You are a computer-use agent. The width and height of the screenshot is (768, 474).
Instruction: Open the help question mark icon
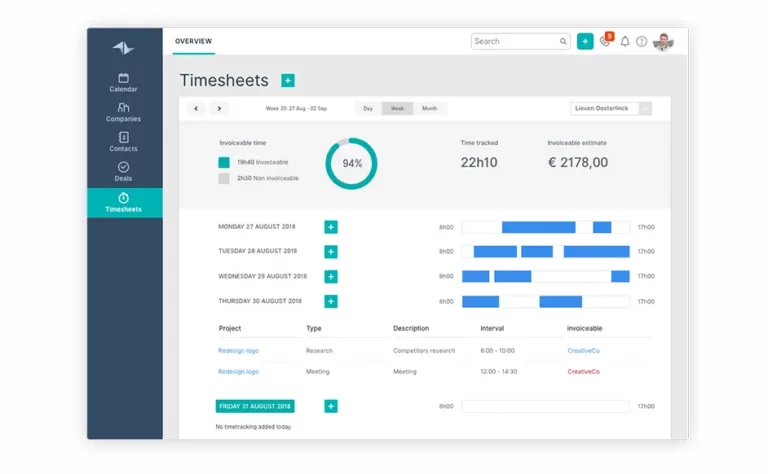[642, 42]
